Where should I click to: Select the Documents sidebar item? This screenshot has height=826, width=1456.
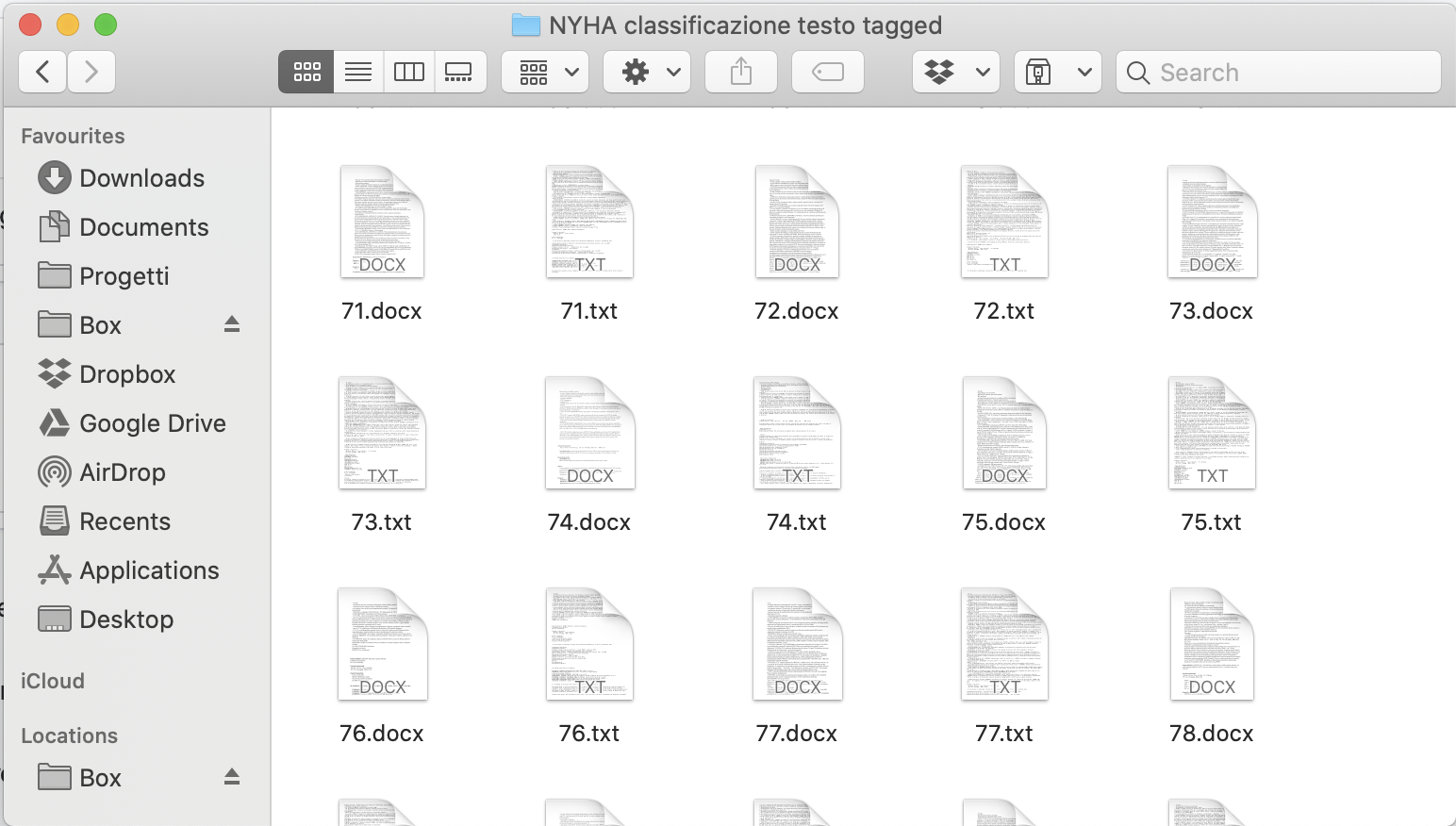pos(144,226)
